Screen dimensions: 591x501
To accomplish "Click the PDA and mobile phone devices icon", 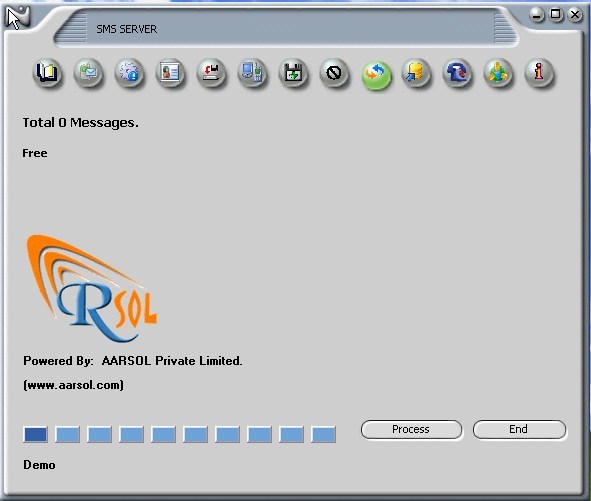I will pos(252,73).
